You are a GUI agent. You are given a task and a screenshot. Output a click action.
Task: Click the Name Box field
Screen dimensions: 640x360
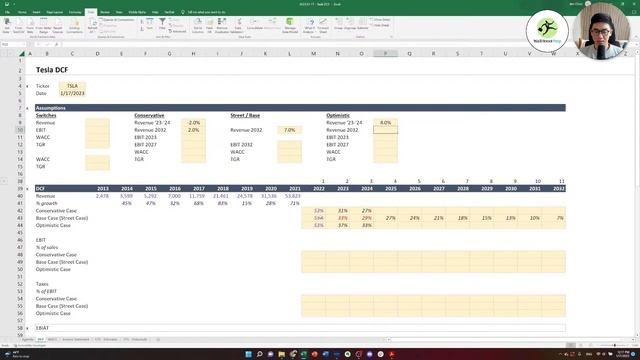point(13,44)
